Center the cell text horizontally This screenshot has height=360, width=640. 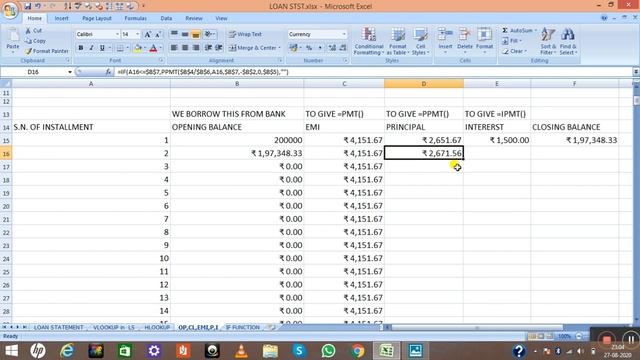(185, 48)
